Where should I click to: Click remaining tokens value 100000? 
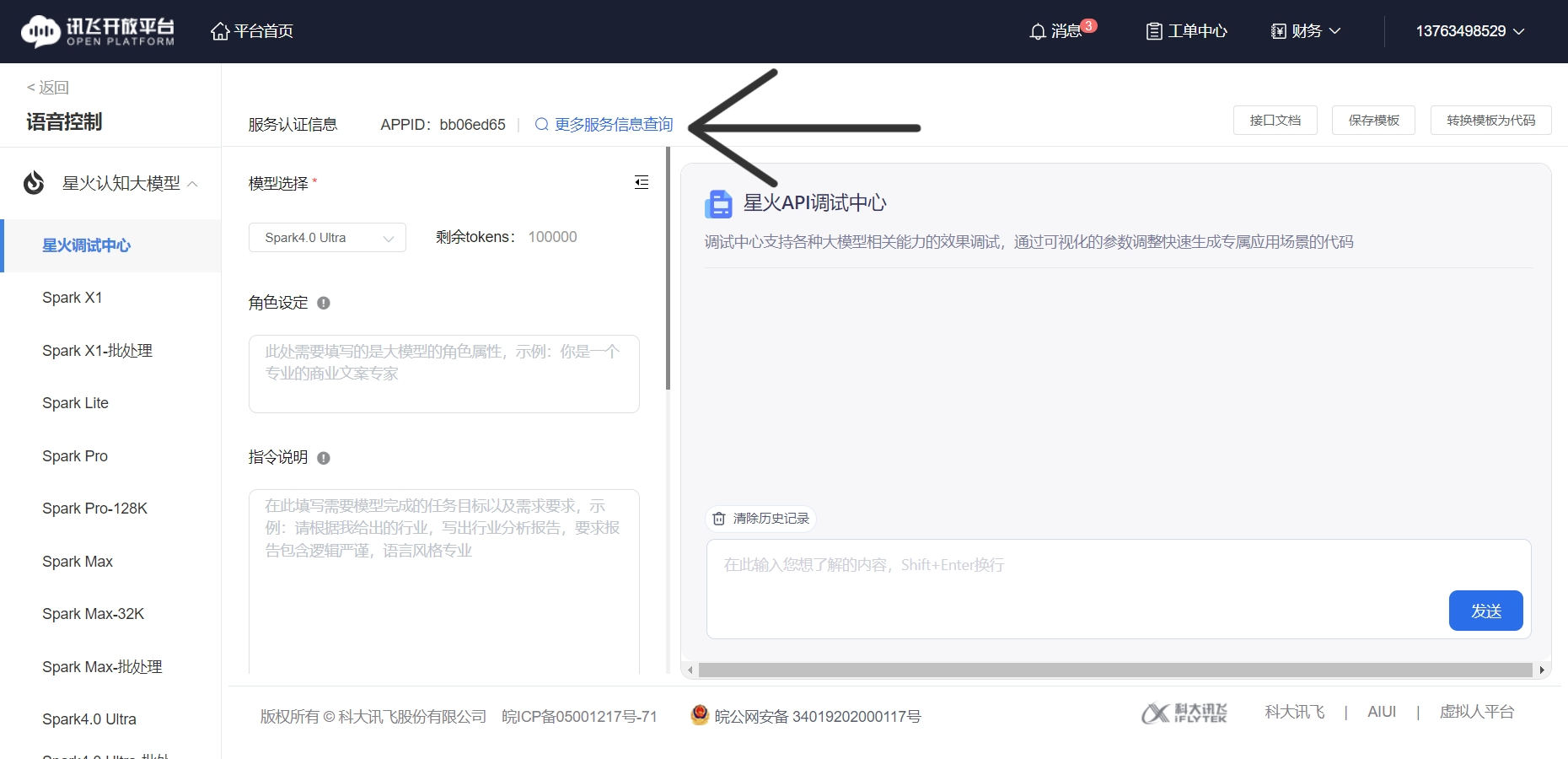pos(553,237)
